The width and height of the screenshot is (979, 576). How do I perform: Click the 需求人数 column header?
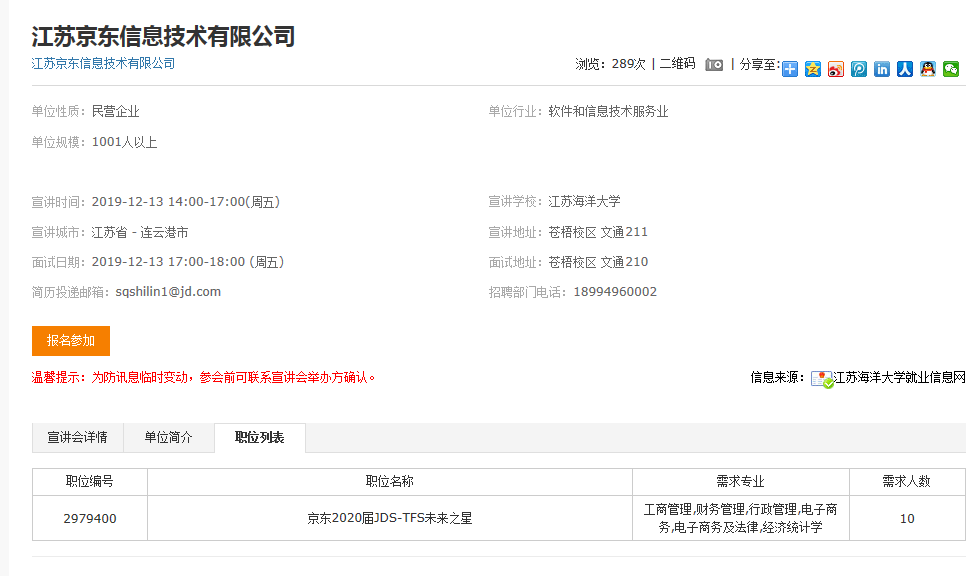pyautogui.click(x=907, y=482)
